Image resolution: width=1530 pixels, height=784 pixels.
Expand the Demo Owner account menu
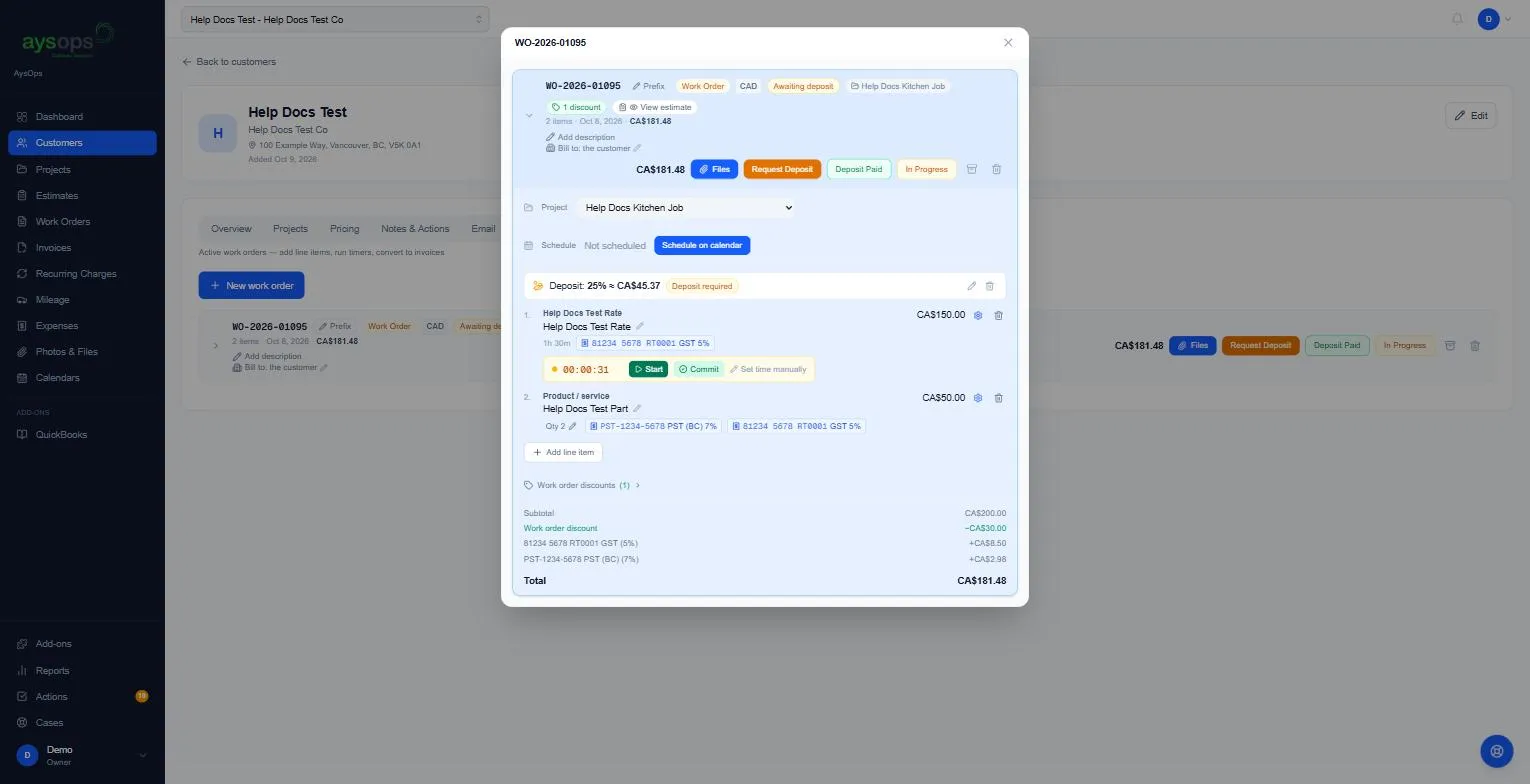[x=82, y=756]
